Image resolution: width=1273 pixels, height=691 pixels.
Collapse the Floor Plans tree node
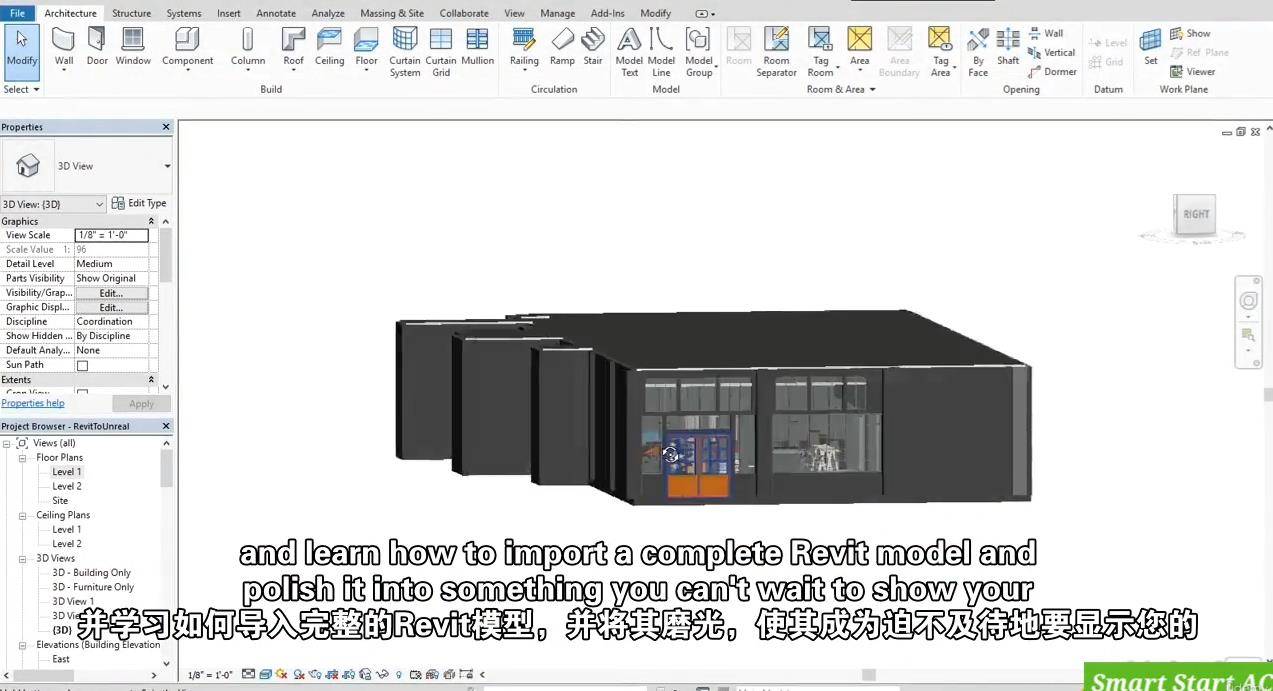tap(22, 458)
